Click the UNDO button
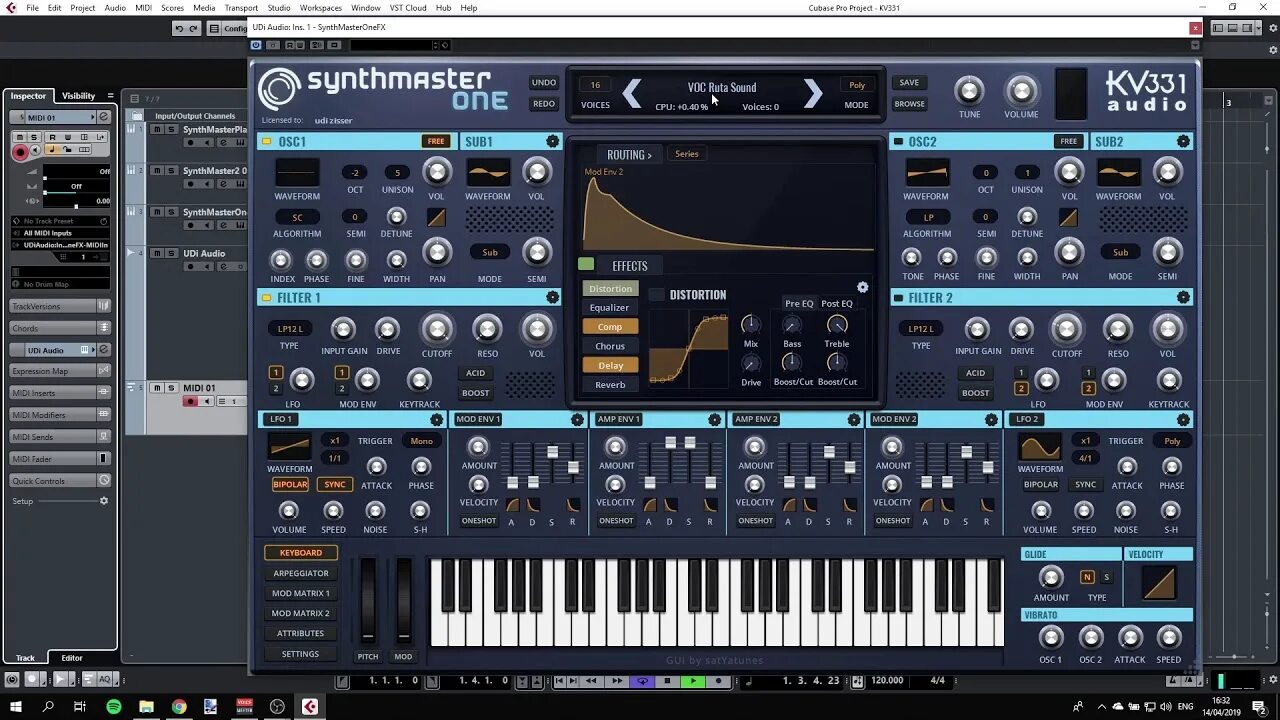 (x=544, y=83)
